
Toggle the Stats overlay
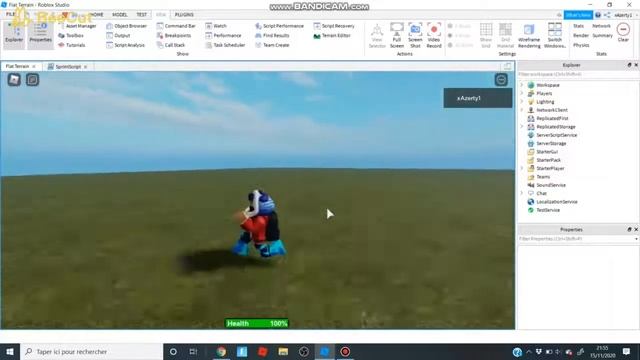578,26
